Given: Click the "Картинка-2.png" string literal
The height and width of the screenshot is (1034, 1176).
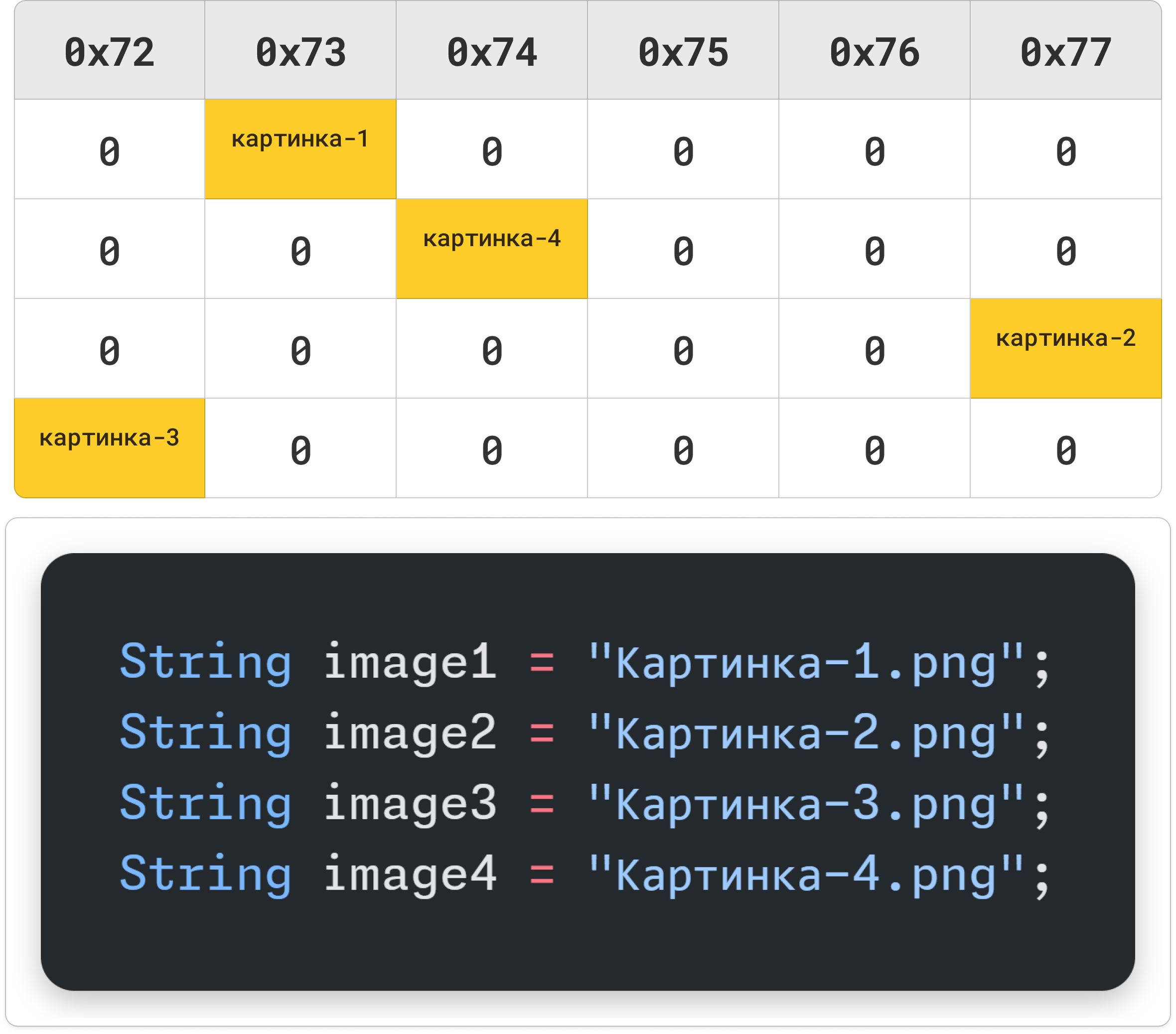Looking at the screenshot, I should pyautogui.click(x=805, y=734).
